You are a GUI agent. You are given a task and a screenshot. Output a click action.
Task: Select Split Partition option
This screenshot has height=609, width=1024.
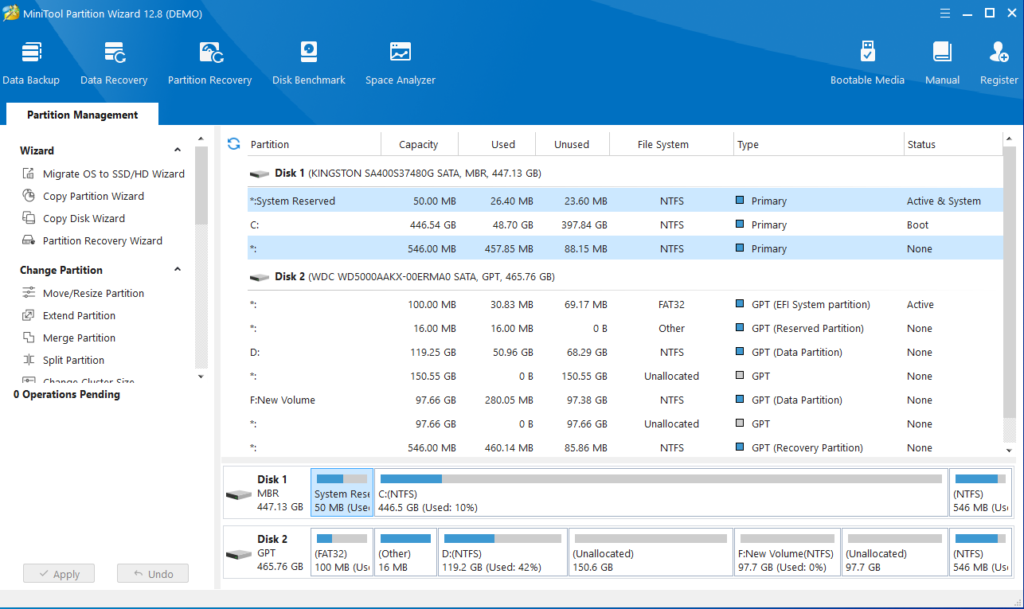(x=74, y=360)
